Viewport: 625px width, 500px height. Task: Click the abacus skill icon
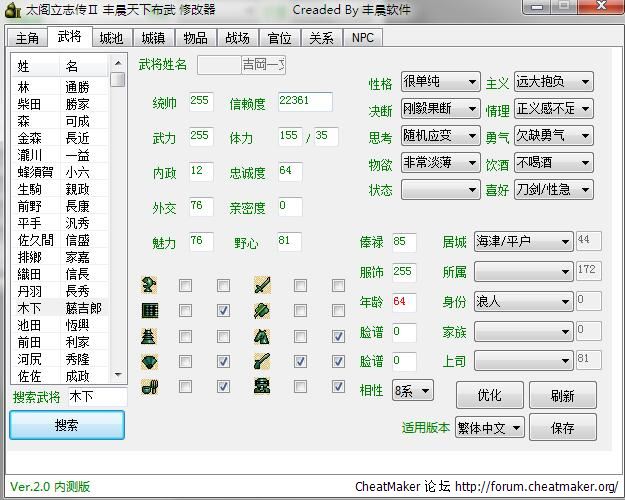pos(149,310)
